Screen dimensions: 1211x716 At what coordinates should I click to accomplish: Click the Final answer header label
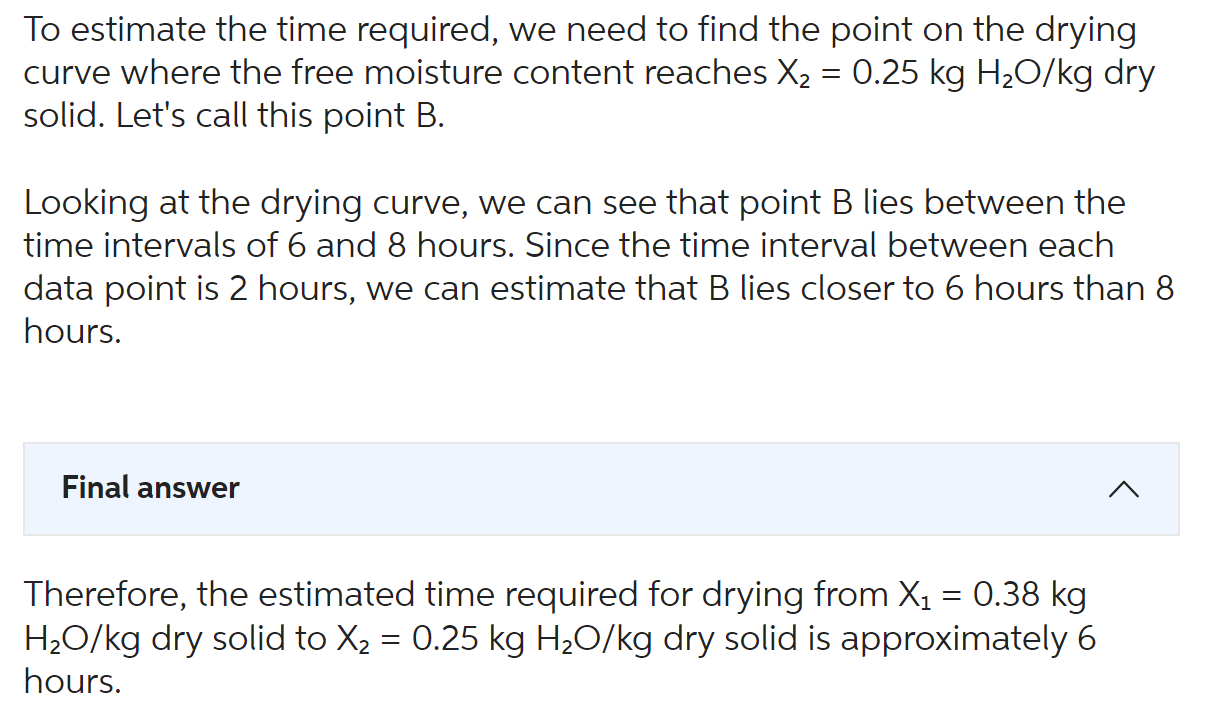[149, 489]
